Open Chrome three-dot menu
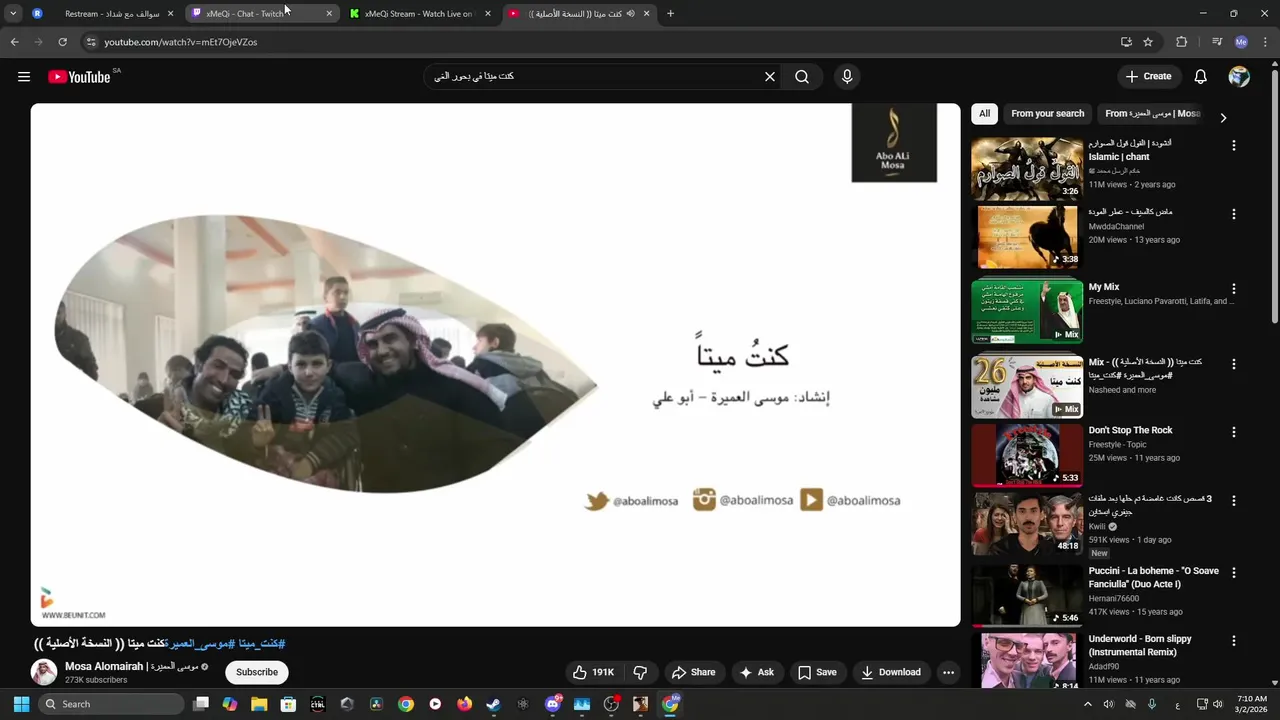Image resolution: width=1280 pixels, height=720 pixels. pos(1265,42)
